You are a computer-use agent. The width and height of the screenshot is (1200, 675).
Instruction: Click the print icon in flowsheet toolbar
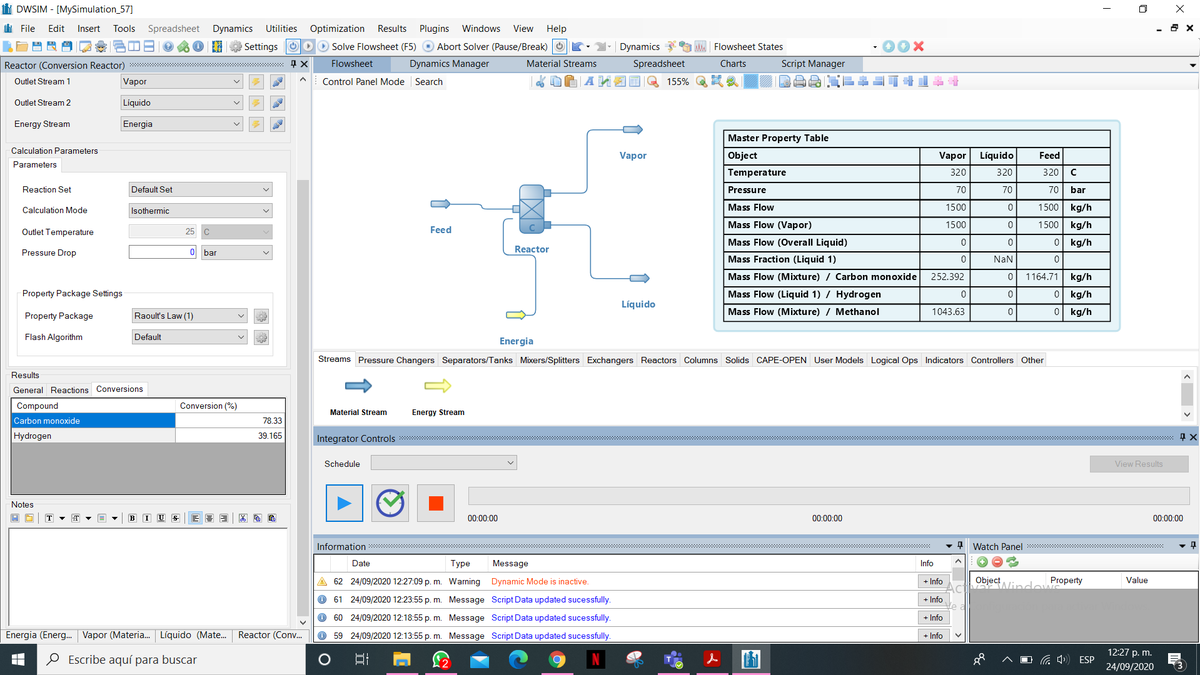pyautogui.click(x=799, y=81)
